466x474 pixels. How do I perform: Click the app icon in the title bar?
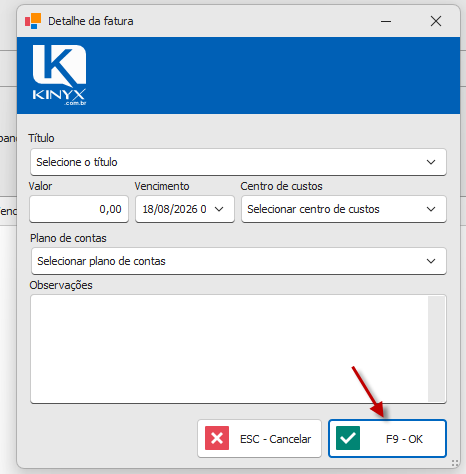pyautogui.click(x=33, y=21)
